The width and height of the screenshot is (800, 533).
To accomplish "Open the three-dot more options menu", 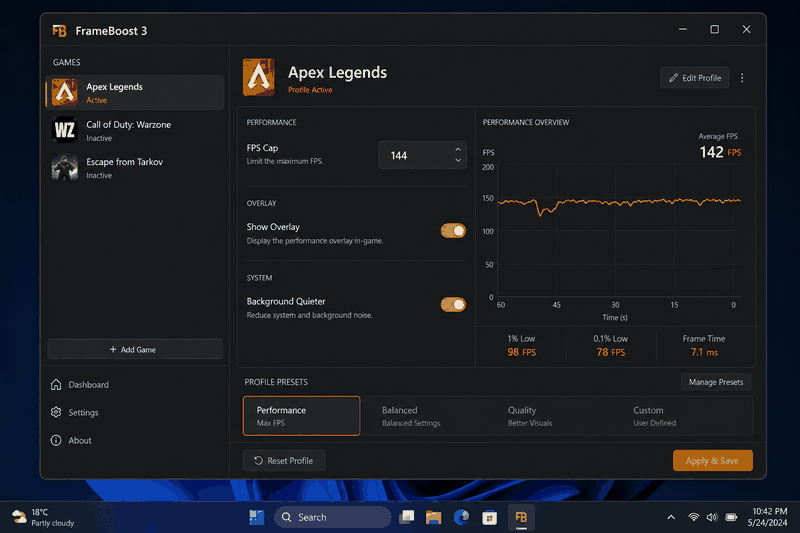I will (742, 78).
